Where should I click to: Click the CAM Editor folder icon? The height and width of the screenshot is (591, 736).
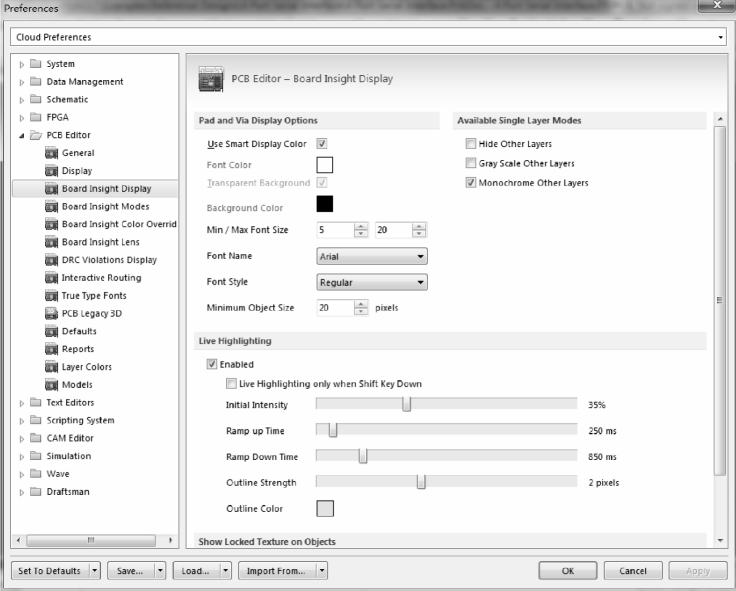[x=36, y=438]
